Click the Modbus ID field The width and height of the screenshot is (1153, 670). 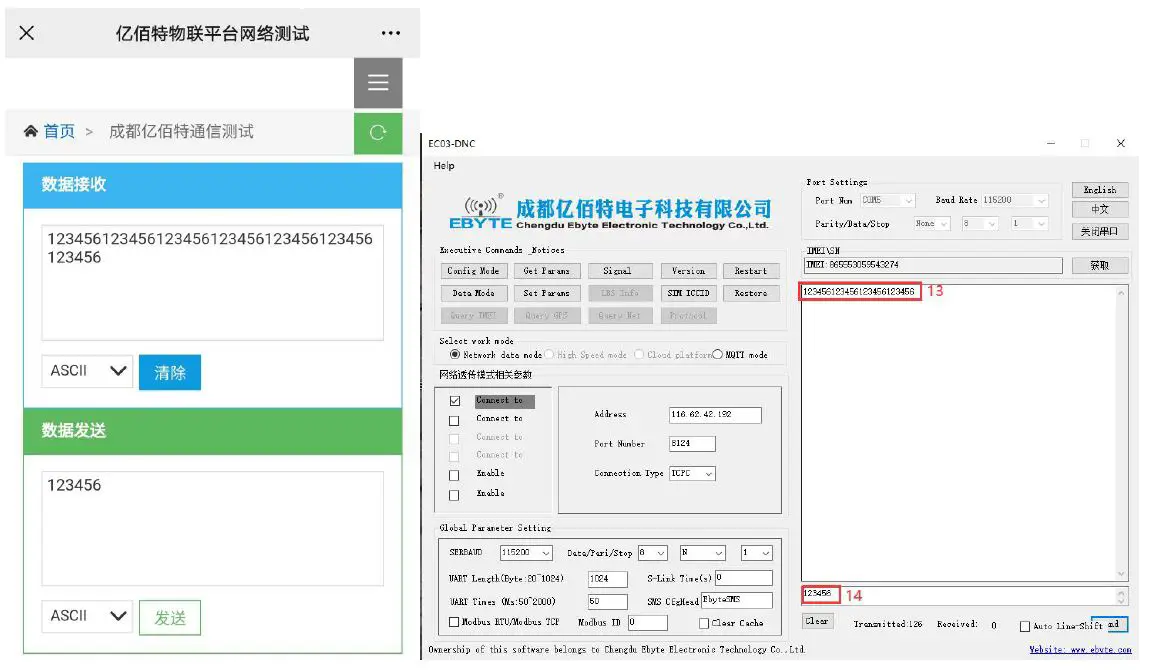(647, 623)
